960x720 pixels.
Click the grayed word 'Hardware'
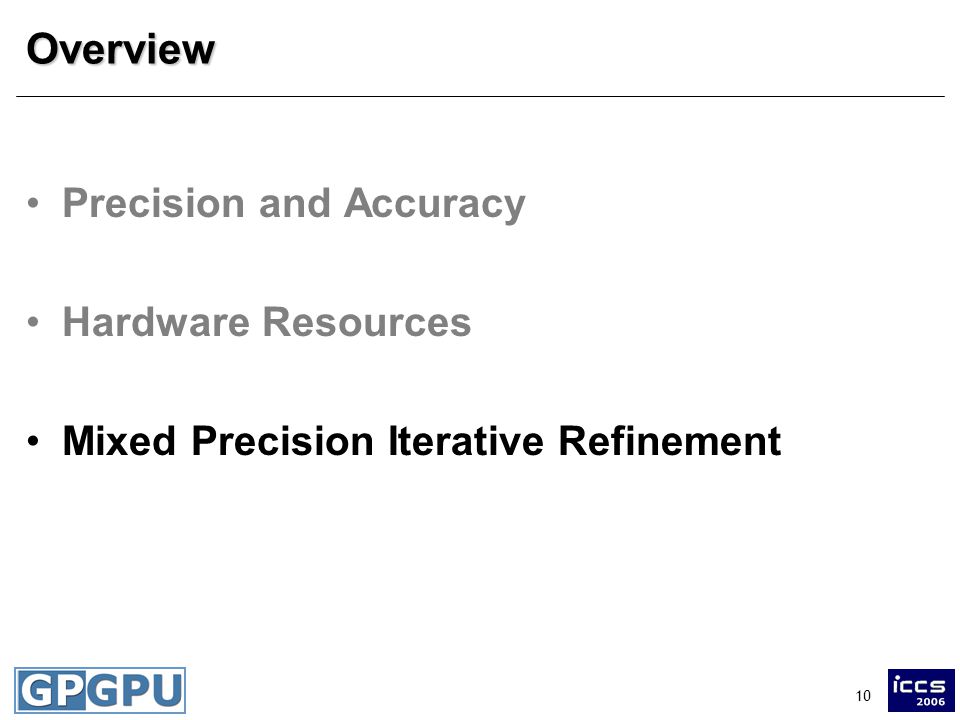click(156, 321)
